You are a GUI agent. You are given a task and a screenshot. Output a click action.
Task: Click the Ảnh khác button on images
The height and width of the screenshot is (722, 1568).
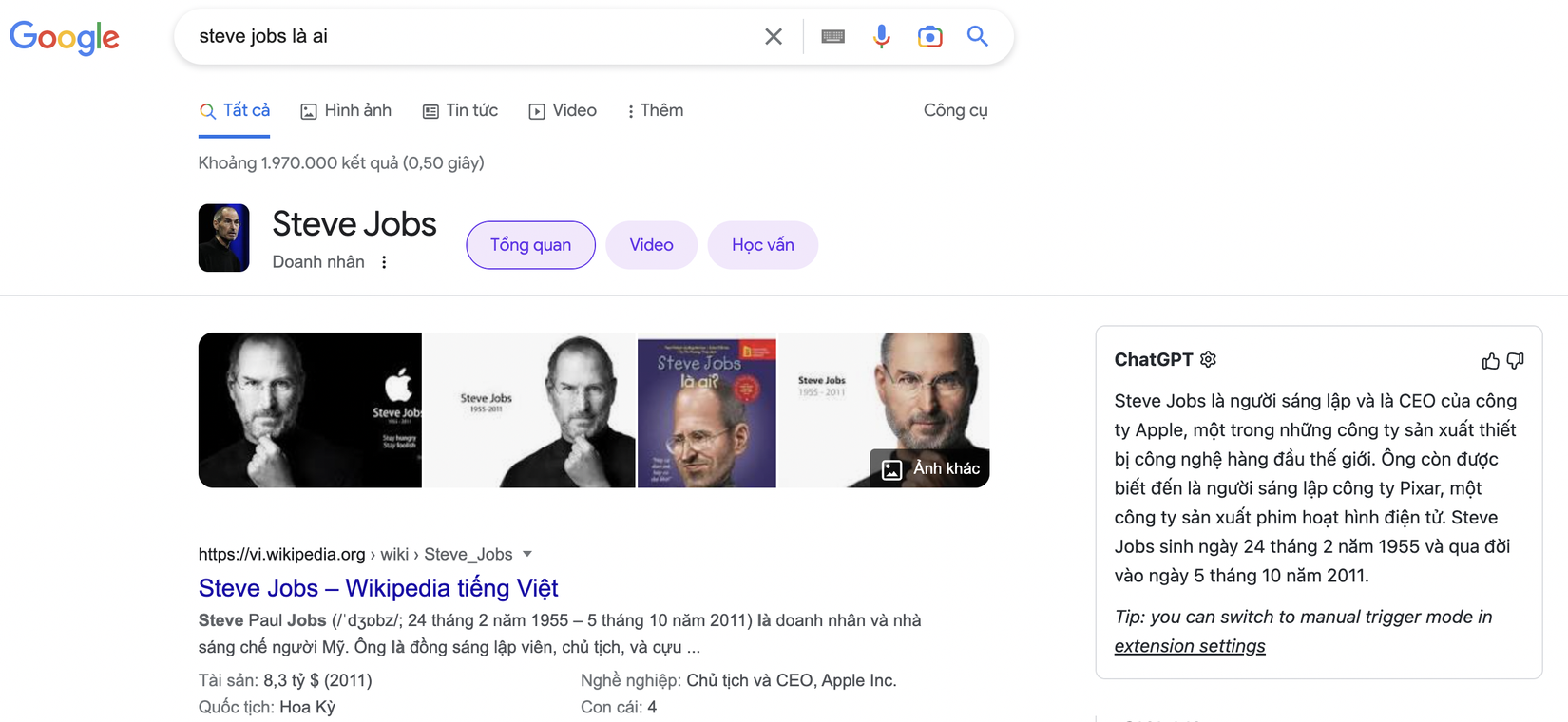pyautogui.click(x=931, y=468)
